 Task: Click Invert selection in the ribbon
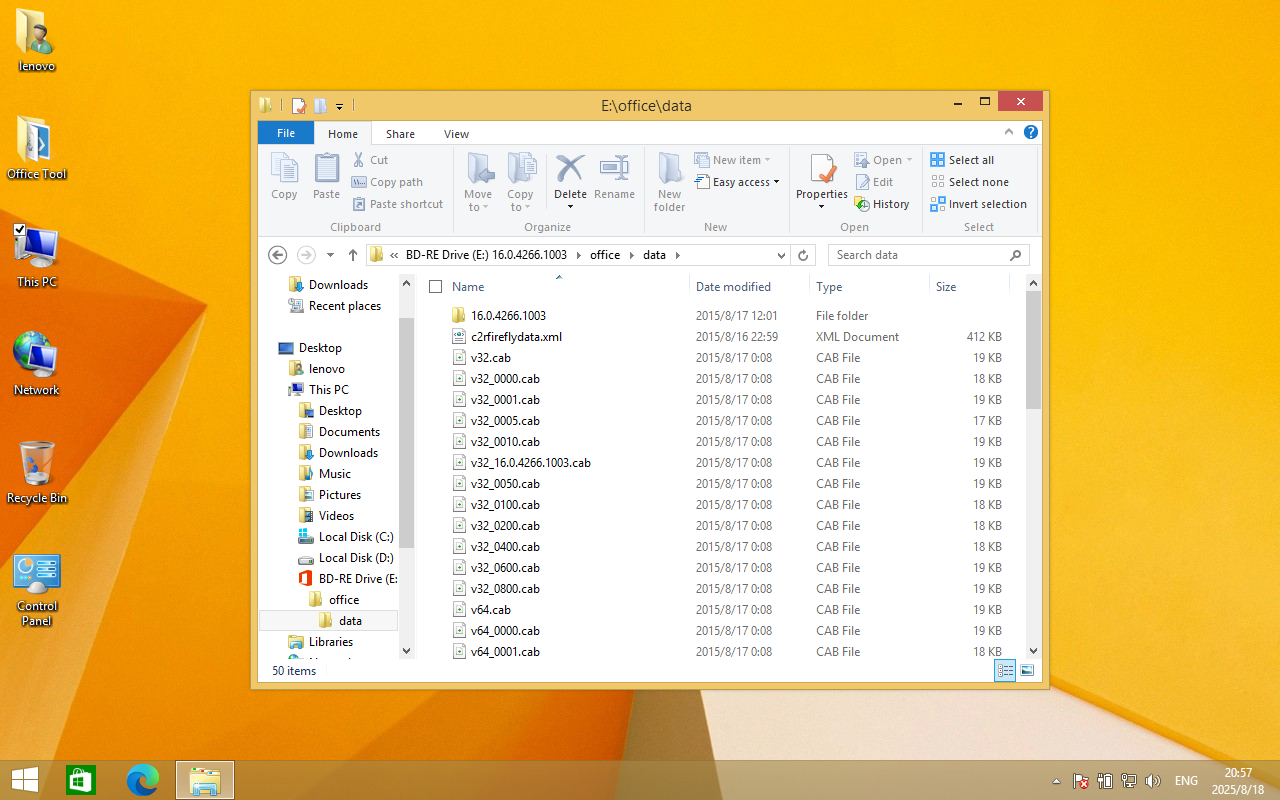point(978,204)
